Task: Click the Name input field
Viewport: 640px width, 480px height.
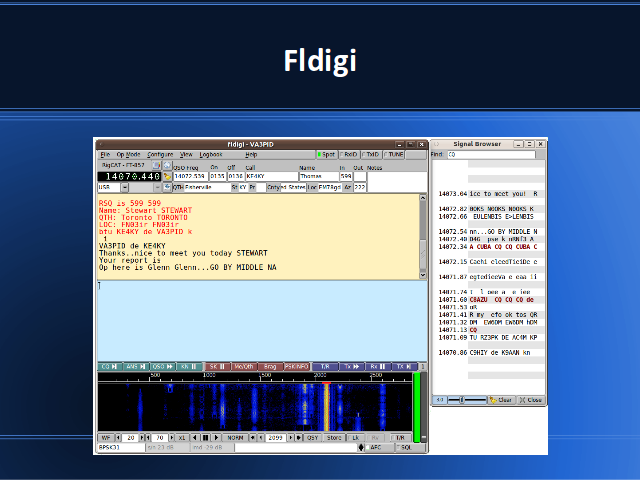Action: tap(319, 176)
